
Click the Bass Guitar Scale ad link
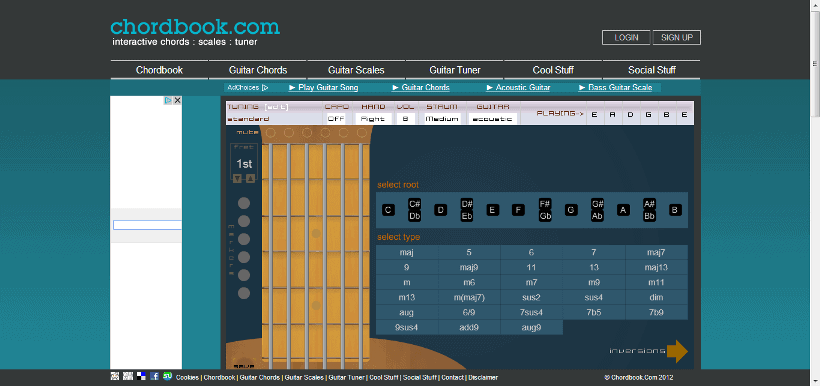click(x=616, y=88)
